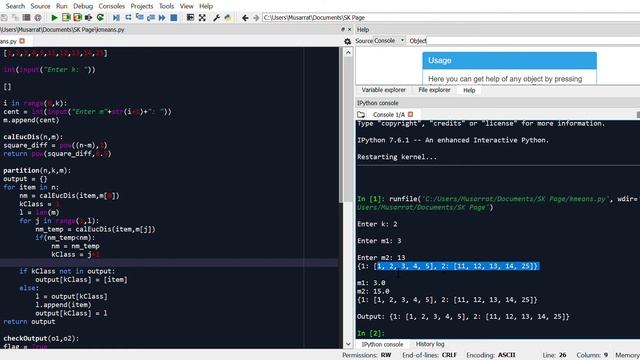Click the Line: 26 status entry
The height and width of the screenshot is (360, 640).
[554, 355]
